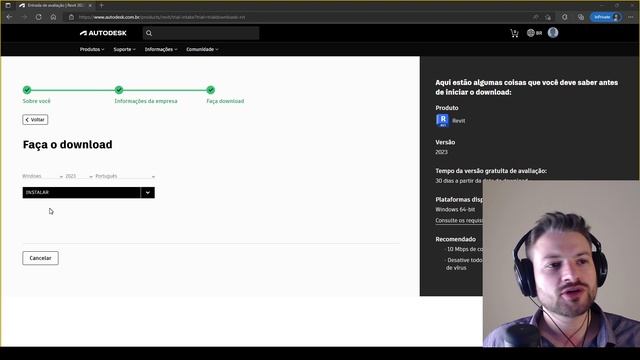Click the Voltar back button

[x=35, y=120]
